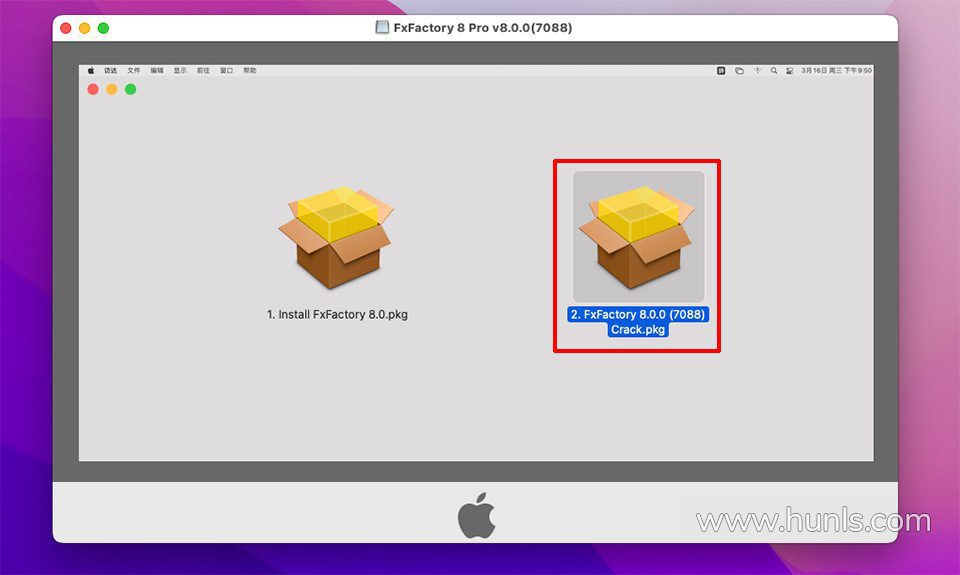Click the Spotlight search icon in menu bar

(774, 70)
